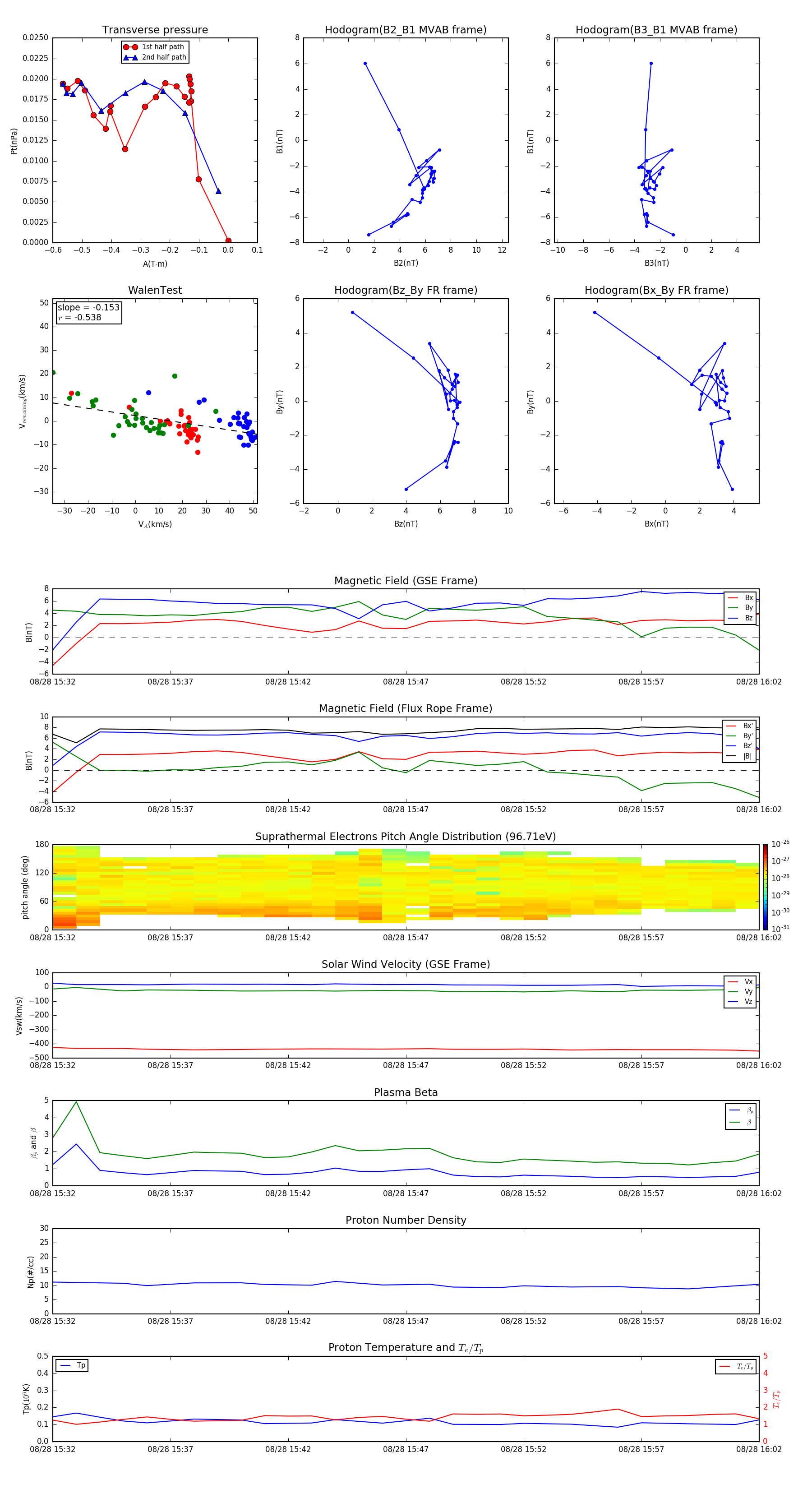Click the 'B3(nT)' x-axis label
Image resolution: width=812 pixels, height=1489 pixels.
(x=656, y=263)
